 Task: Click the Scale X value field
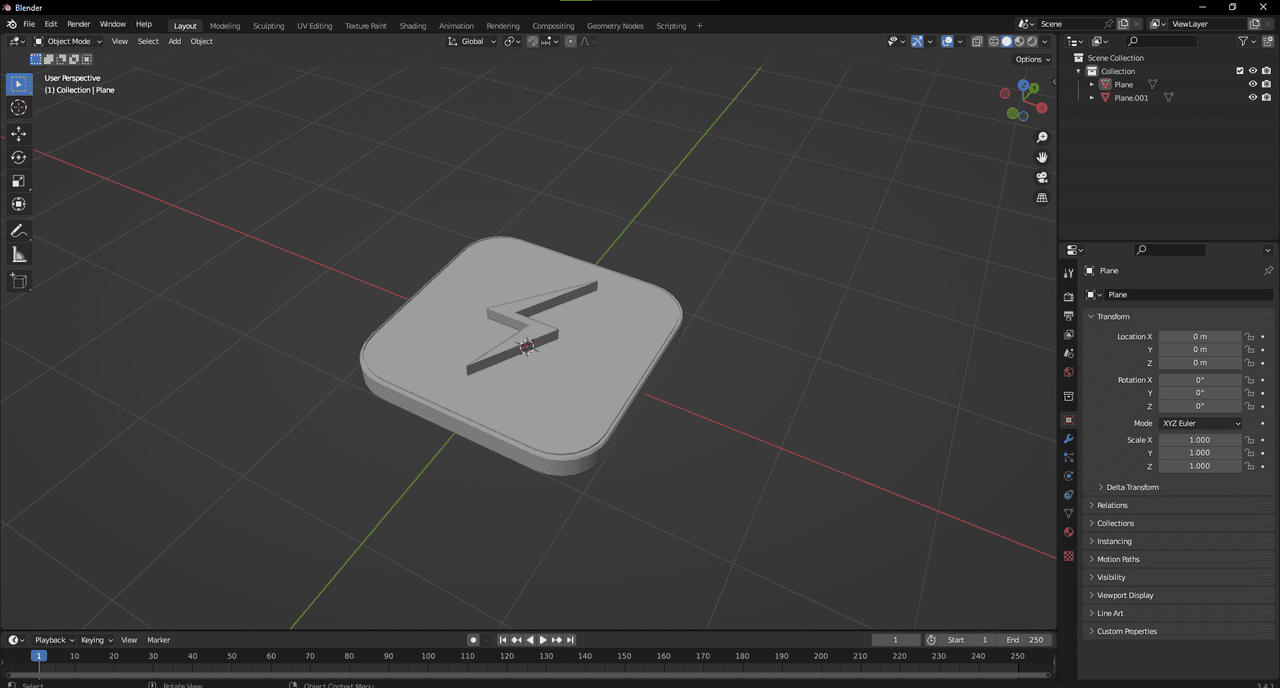(x=1199, y=440)
